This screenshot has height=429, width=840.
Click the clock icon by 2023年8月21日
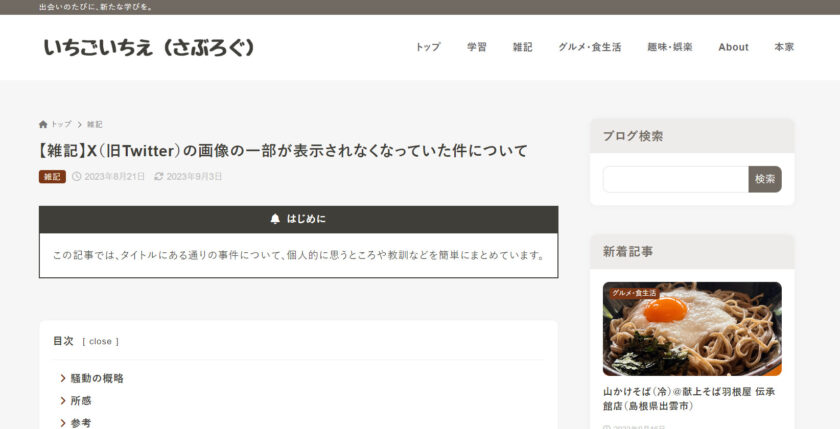click(77, 176)
